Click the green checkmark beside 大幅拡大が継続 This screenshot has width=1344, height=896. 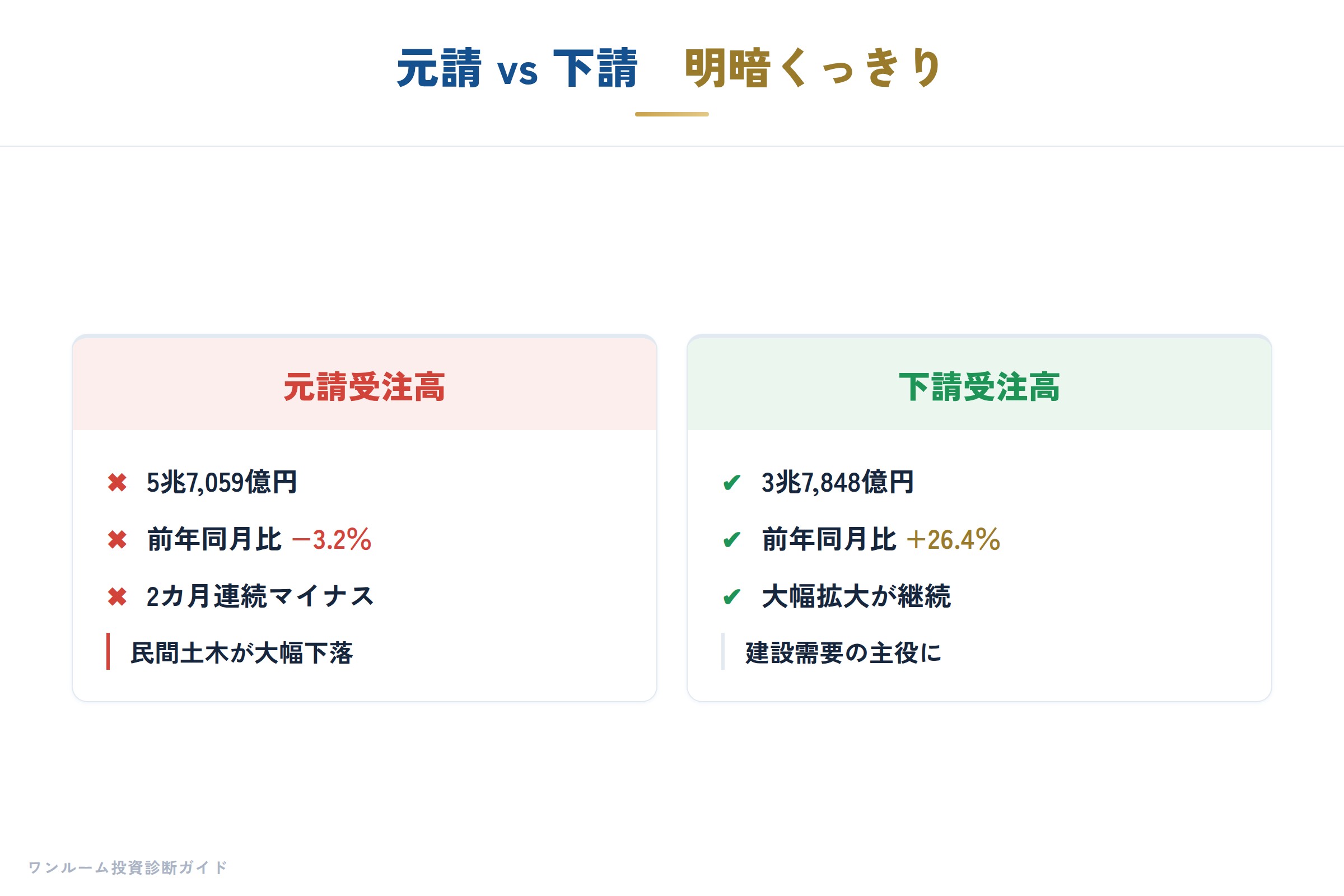[x=732, y=596]
